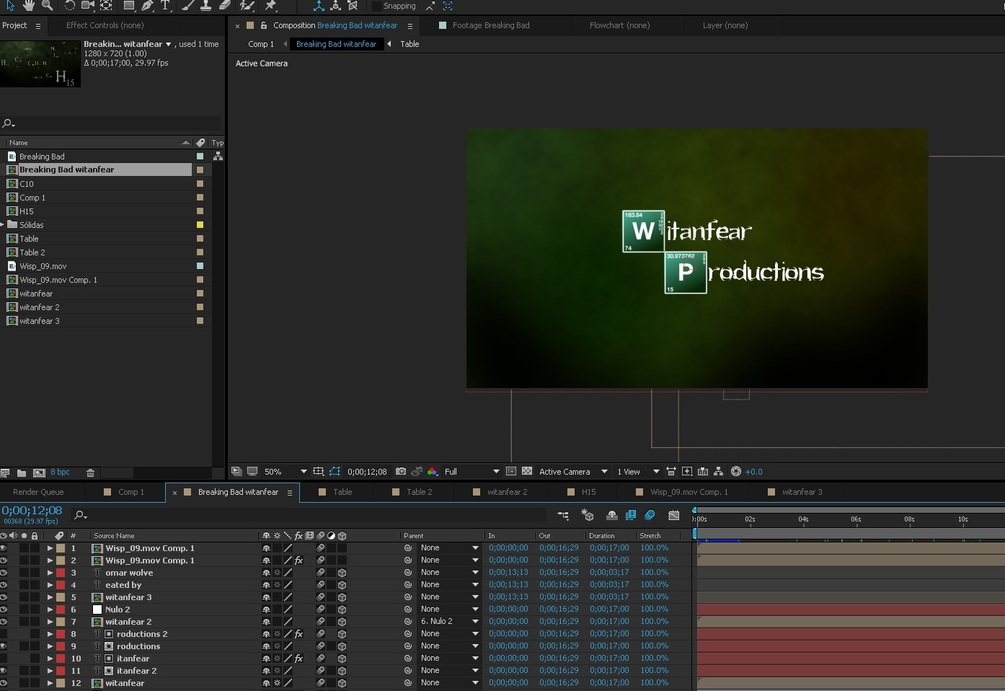Select the Unified Camera tool
Screen dimensions: 1005x691
(88, 6)
